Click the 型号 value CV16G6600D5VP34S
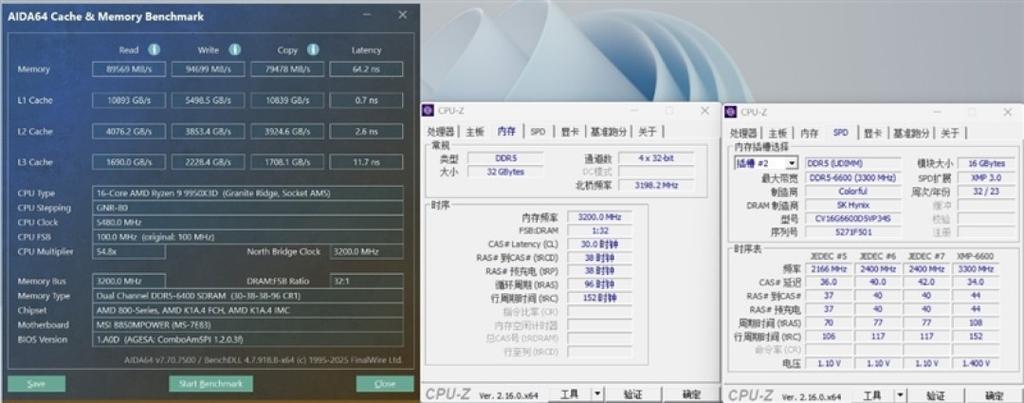This screenshot has width=1024, height=403. coord(852,218)
